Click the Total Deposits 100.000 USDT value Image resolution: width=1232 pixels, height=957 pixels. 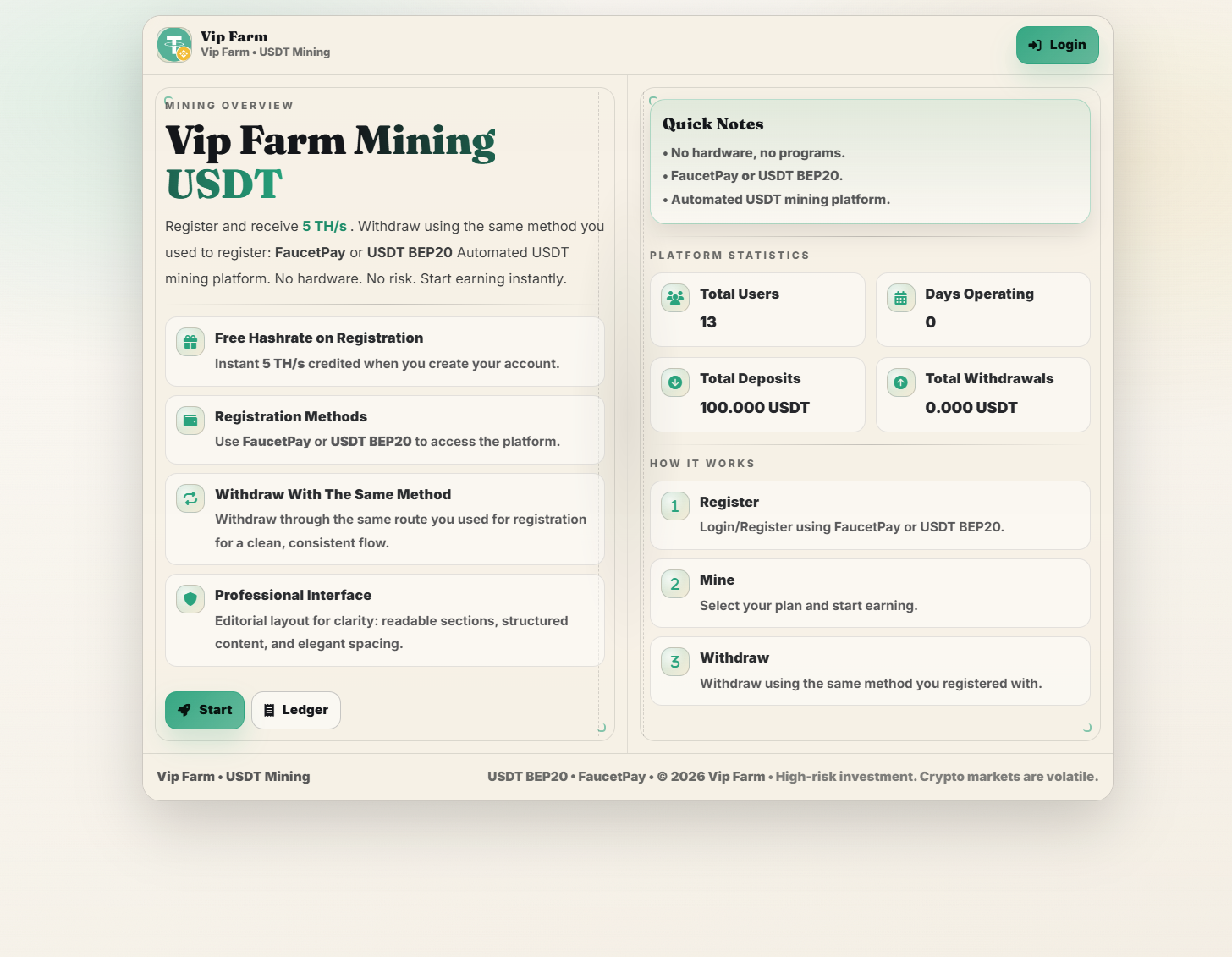tap(755, 408)
